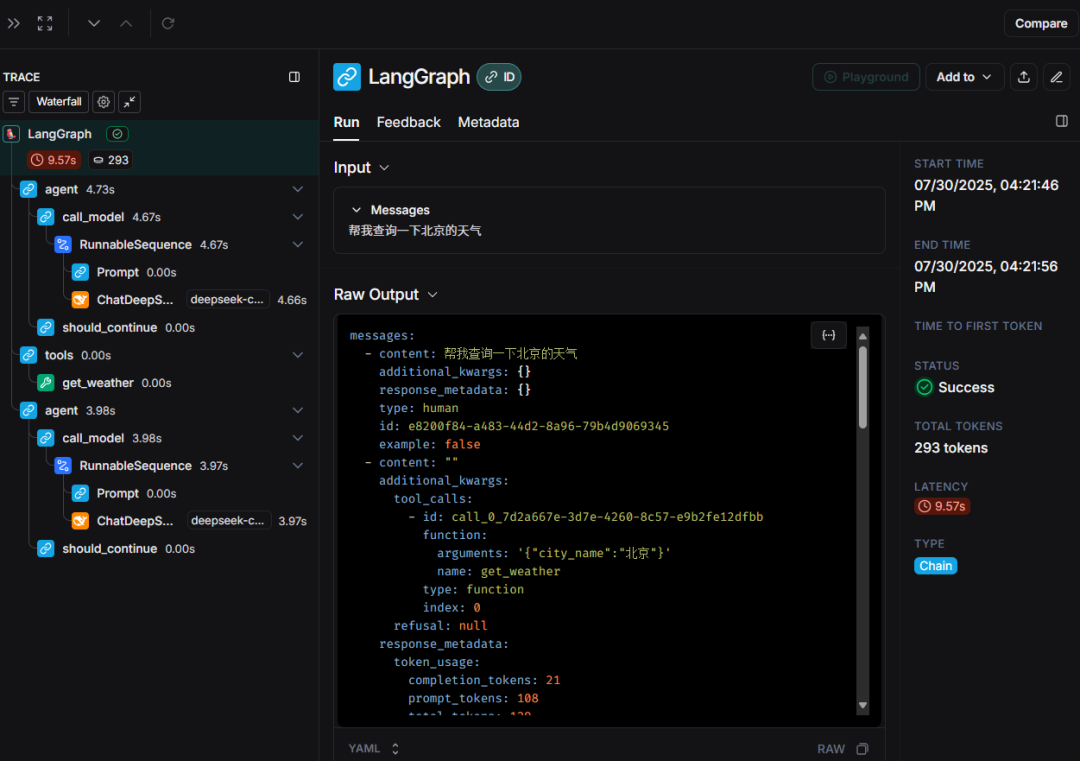Image resolution: width=1080 pixels, height=761 pixels.
Task: Toggle the Waterfall view button
Action: tap(60, 102)
